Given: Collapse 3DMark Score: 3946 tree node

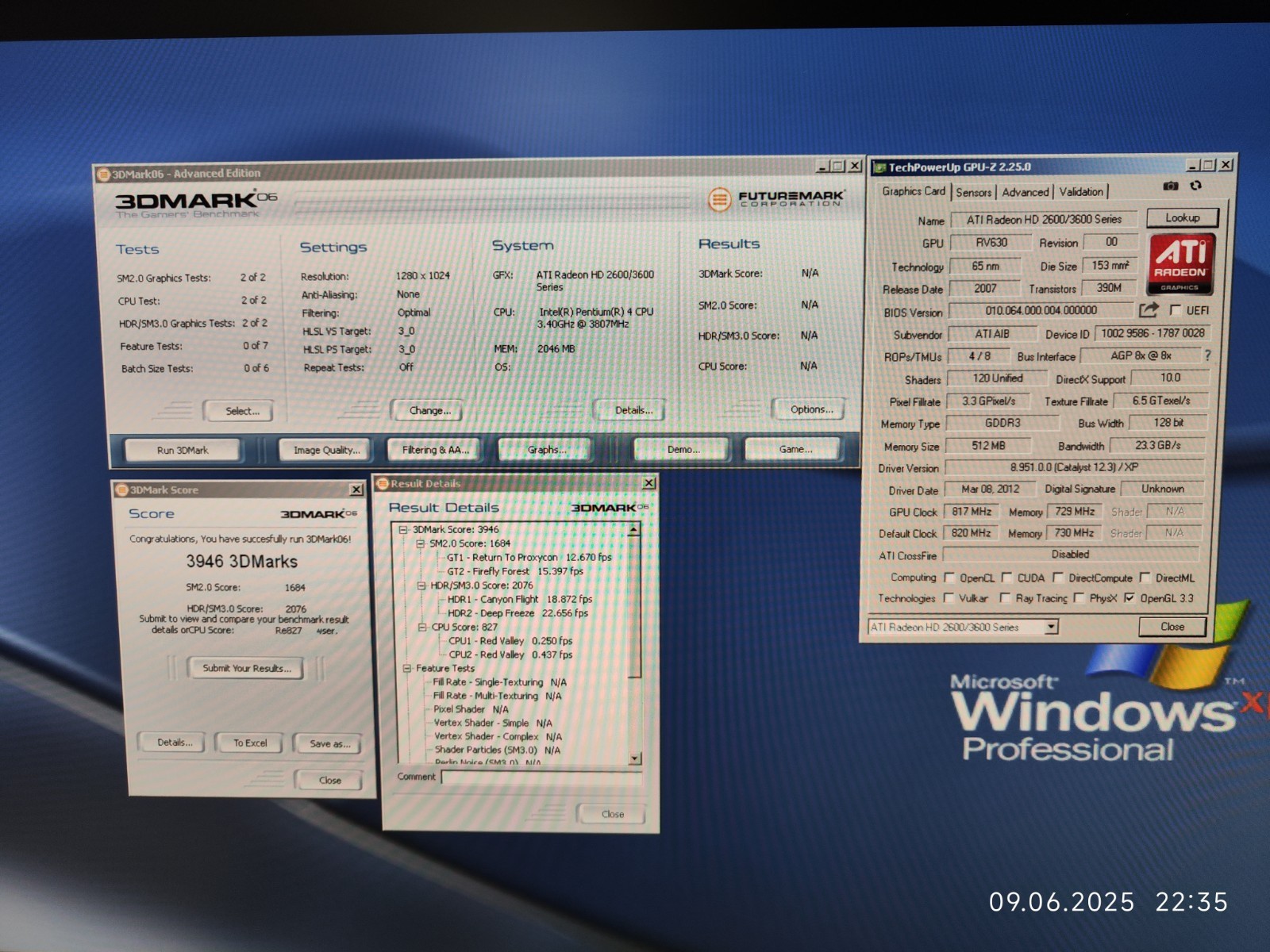Looking at the screenshot, I should point(403,530).
